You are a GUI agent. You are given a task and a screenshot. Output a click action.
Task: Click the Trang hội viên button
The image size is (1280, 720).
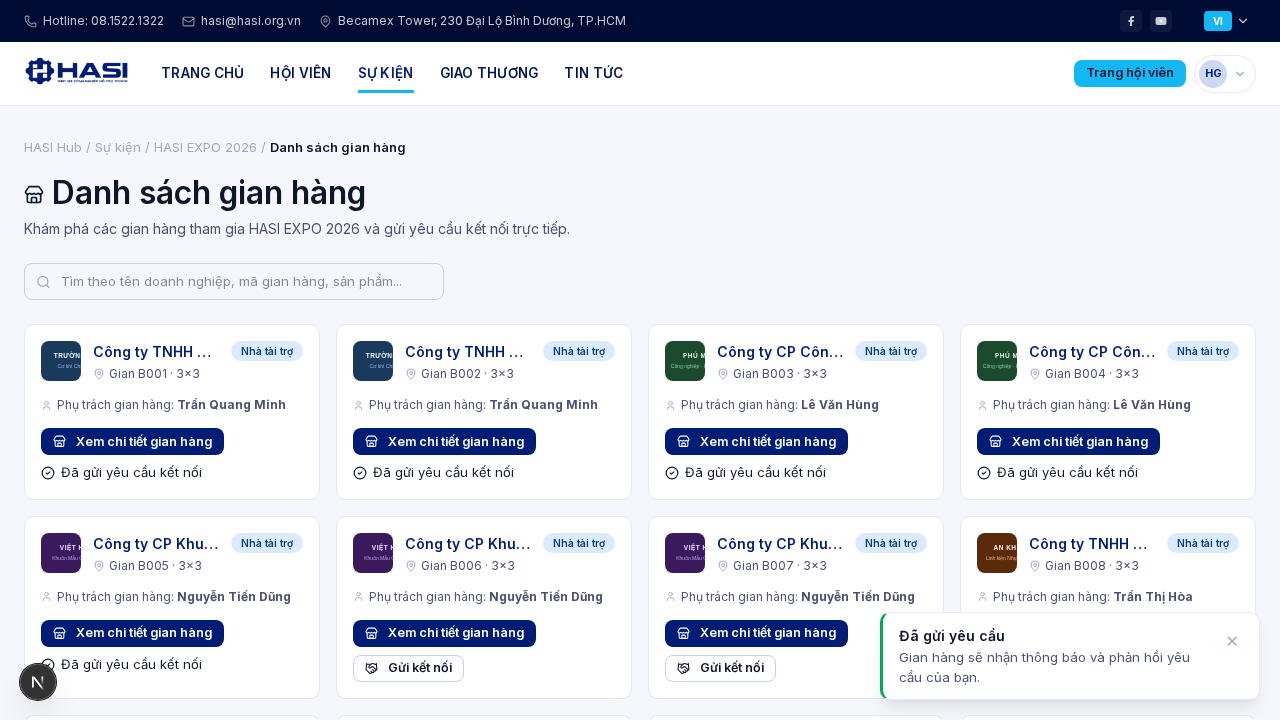1130,73
